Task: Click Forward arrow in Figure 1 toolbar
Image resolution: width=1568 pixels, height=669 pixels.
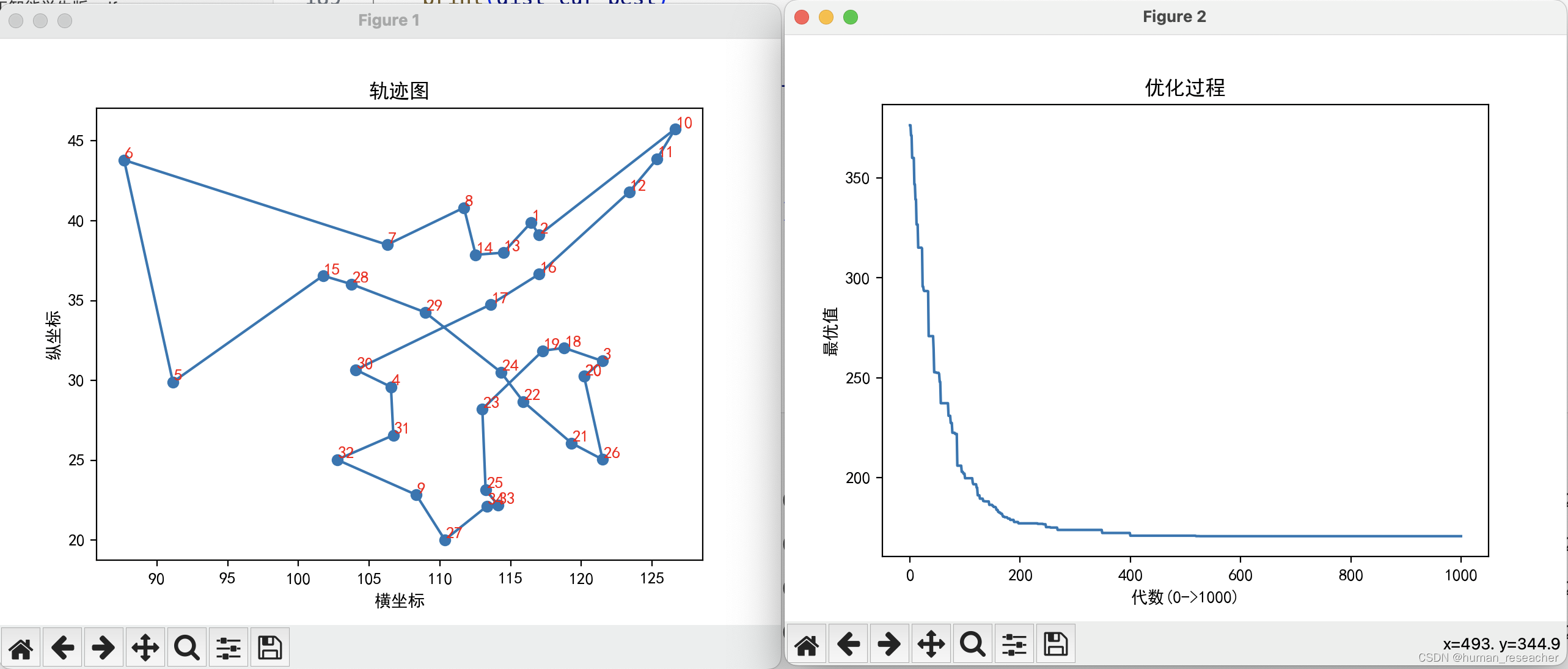Action: (x=103, y=647)
